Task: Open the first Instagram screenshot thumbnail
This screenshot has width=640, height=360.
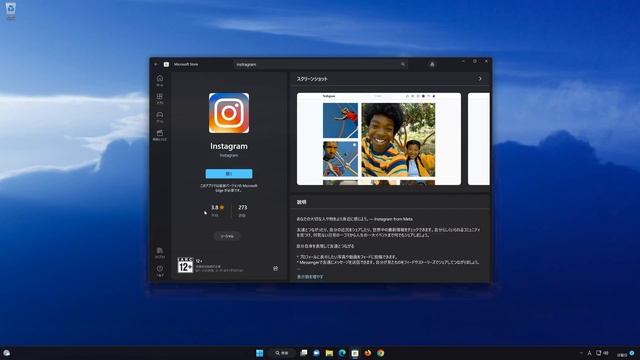Action: pyautogui.click(x=379, y=139)
